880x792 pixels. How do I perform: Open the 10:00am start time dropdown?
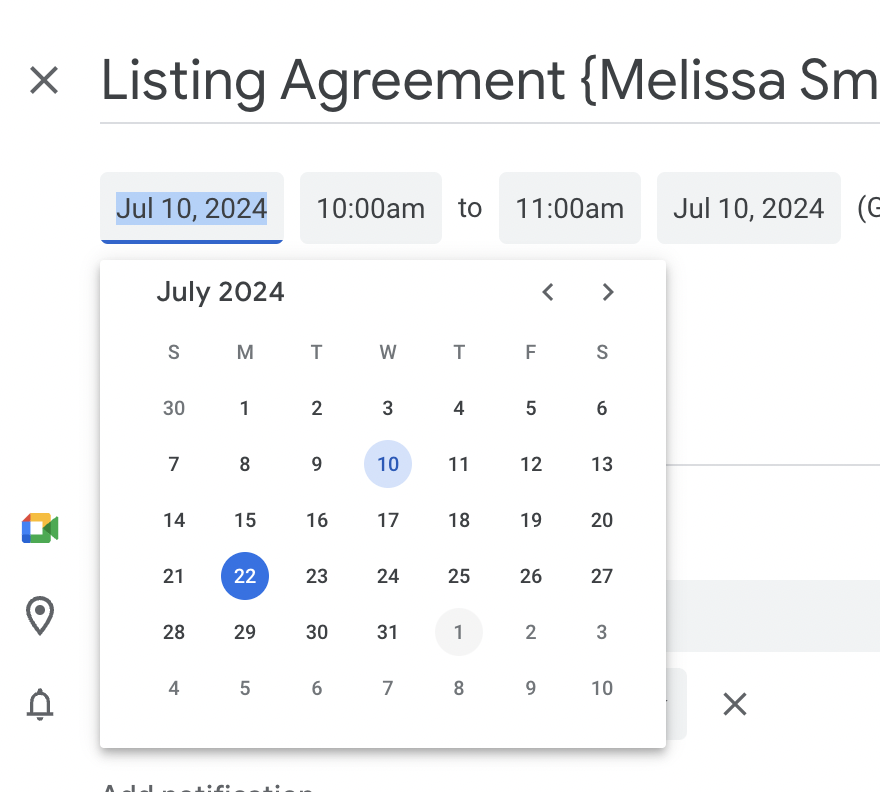pyautogui.click(x=370, y=208)
